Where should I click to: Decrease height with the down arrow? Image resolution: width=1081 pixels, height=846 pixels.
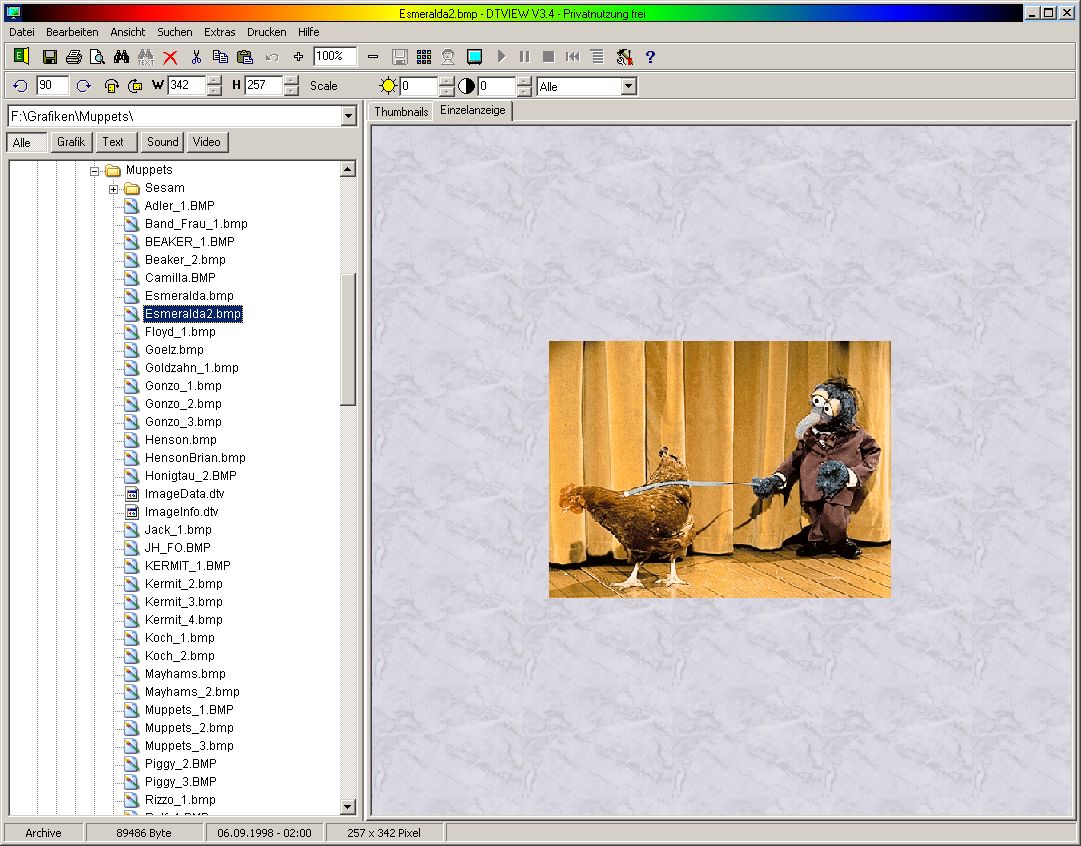click(292, 90)
